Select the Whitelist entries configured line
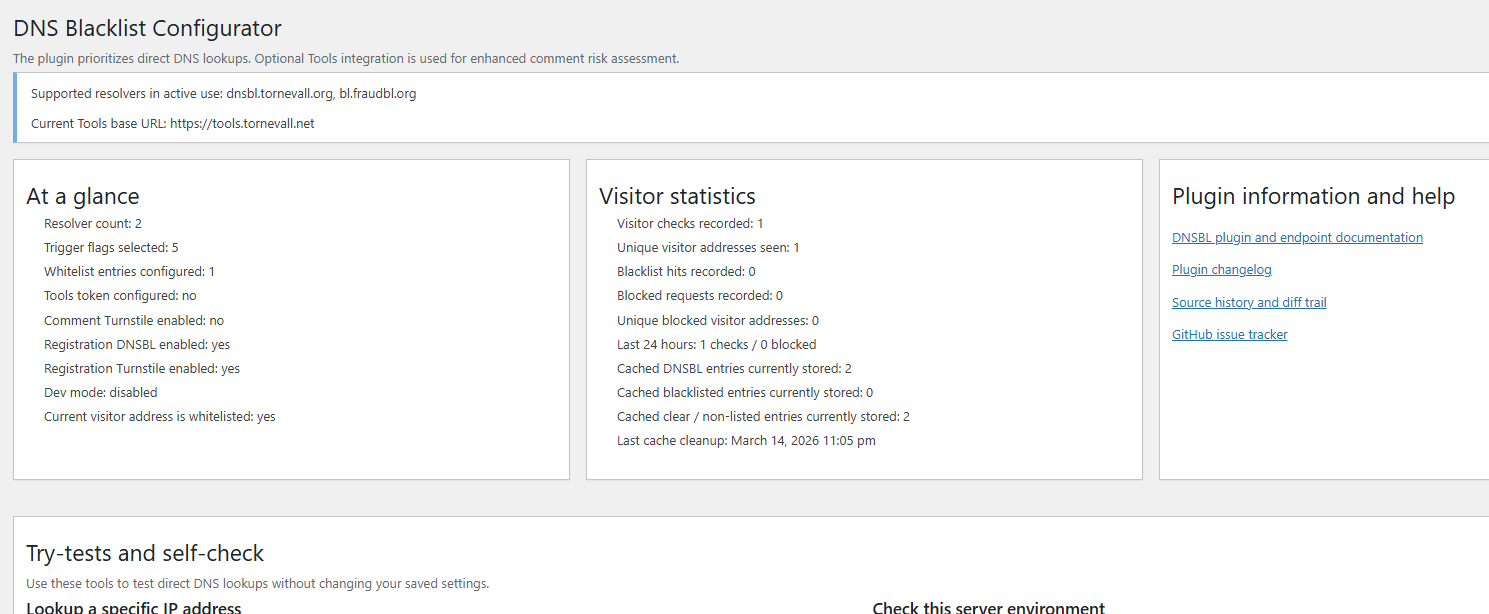 click(x=129, y=271)
